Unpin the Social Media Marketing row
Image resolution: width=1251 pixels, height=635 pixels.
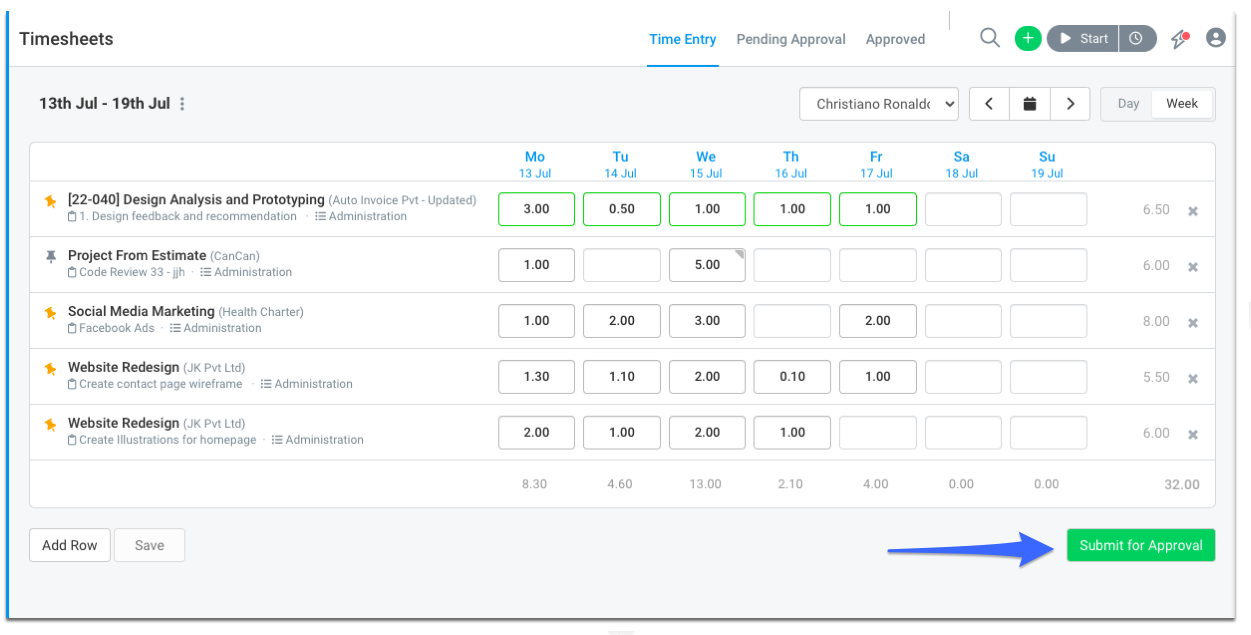click(51, 313)
